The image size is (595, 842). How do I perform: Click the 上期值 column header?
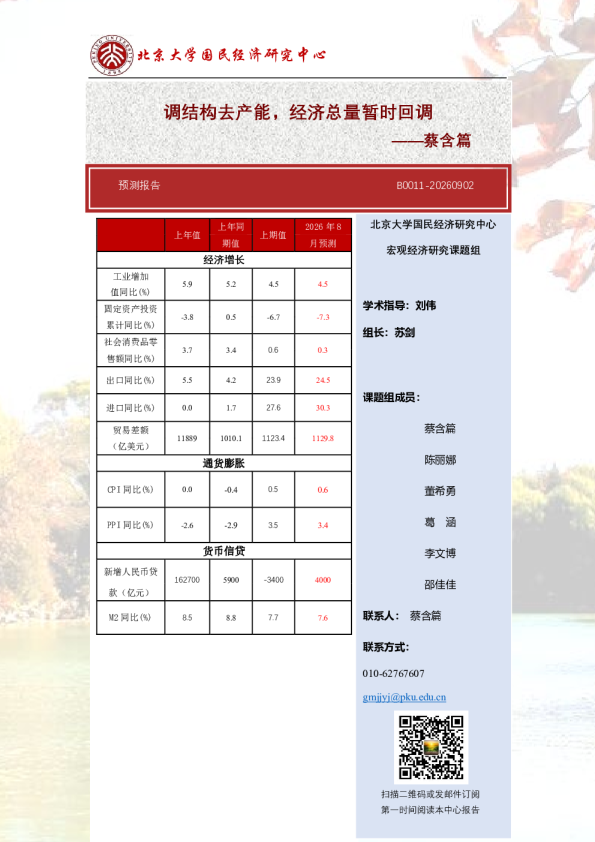273,235
